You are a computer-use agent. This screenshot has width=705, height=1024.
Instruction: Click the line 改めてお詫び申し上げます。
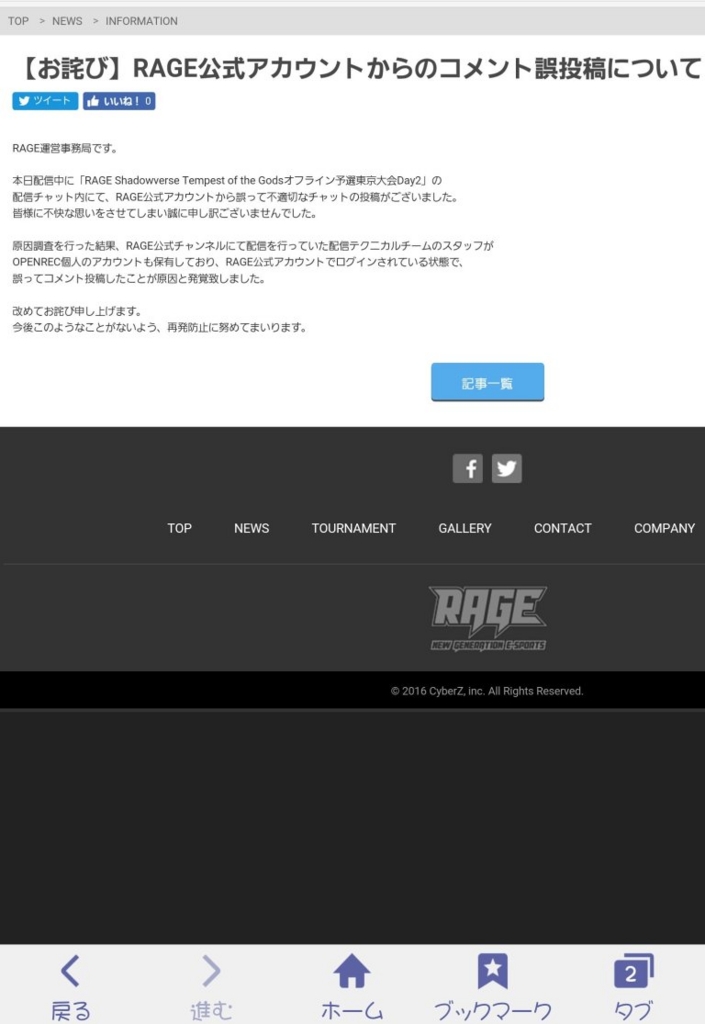[77, 311]
